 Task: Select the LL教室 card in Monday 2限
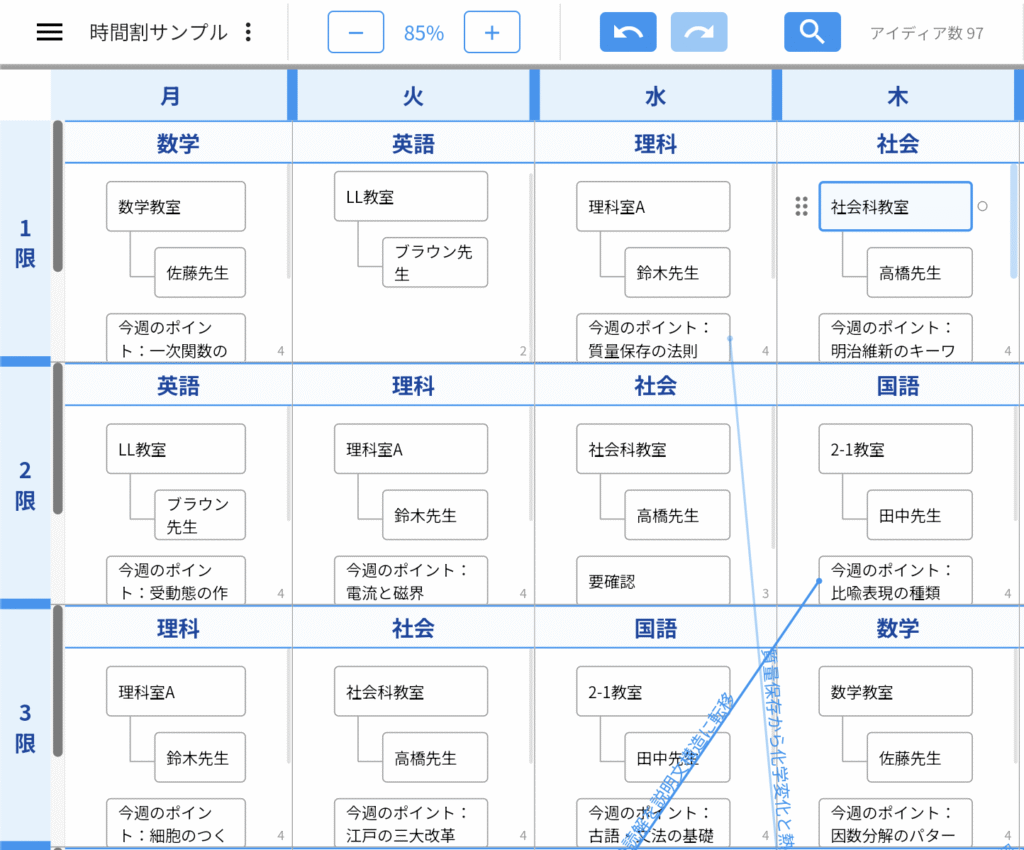[x=176, y=449]
